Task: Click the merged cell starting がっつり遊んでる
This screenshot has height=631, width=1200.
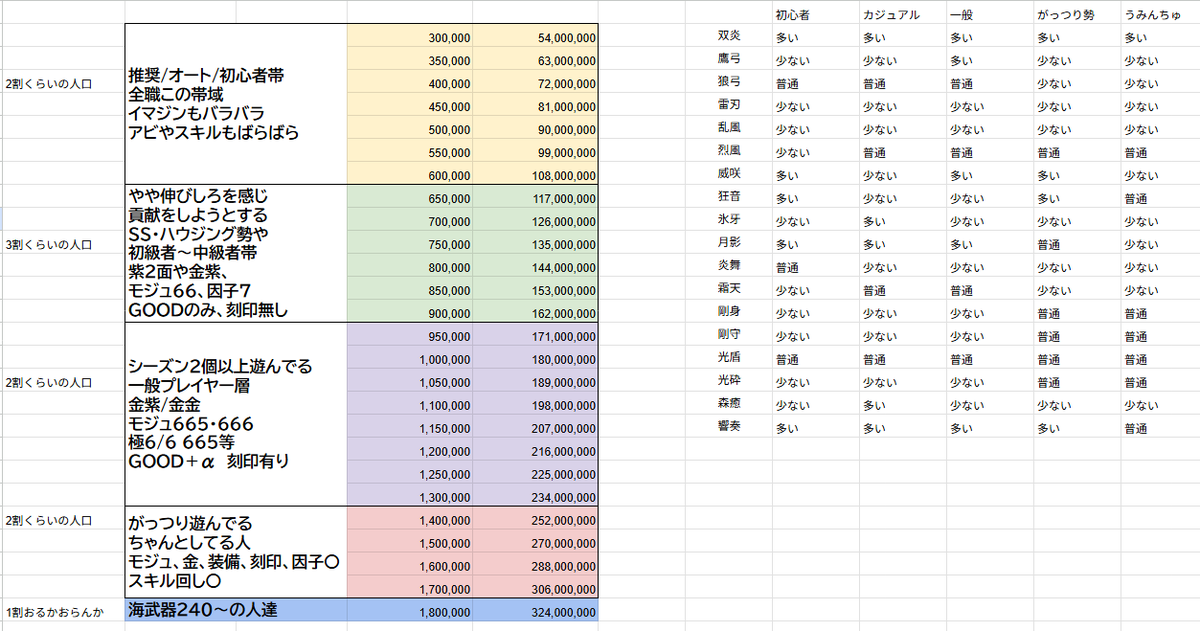Action: [x=236, y=552]
